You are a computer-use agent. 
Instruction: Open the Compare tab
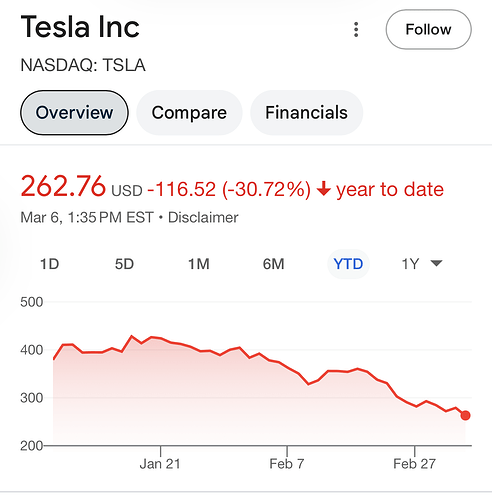[189, 113]
